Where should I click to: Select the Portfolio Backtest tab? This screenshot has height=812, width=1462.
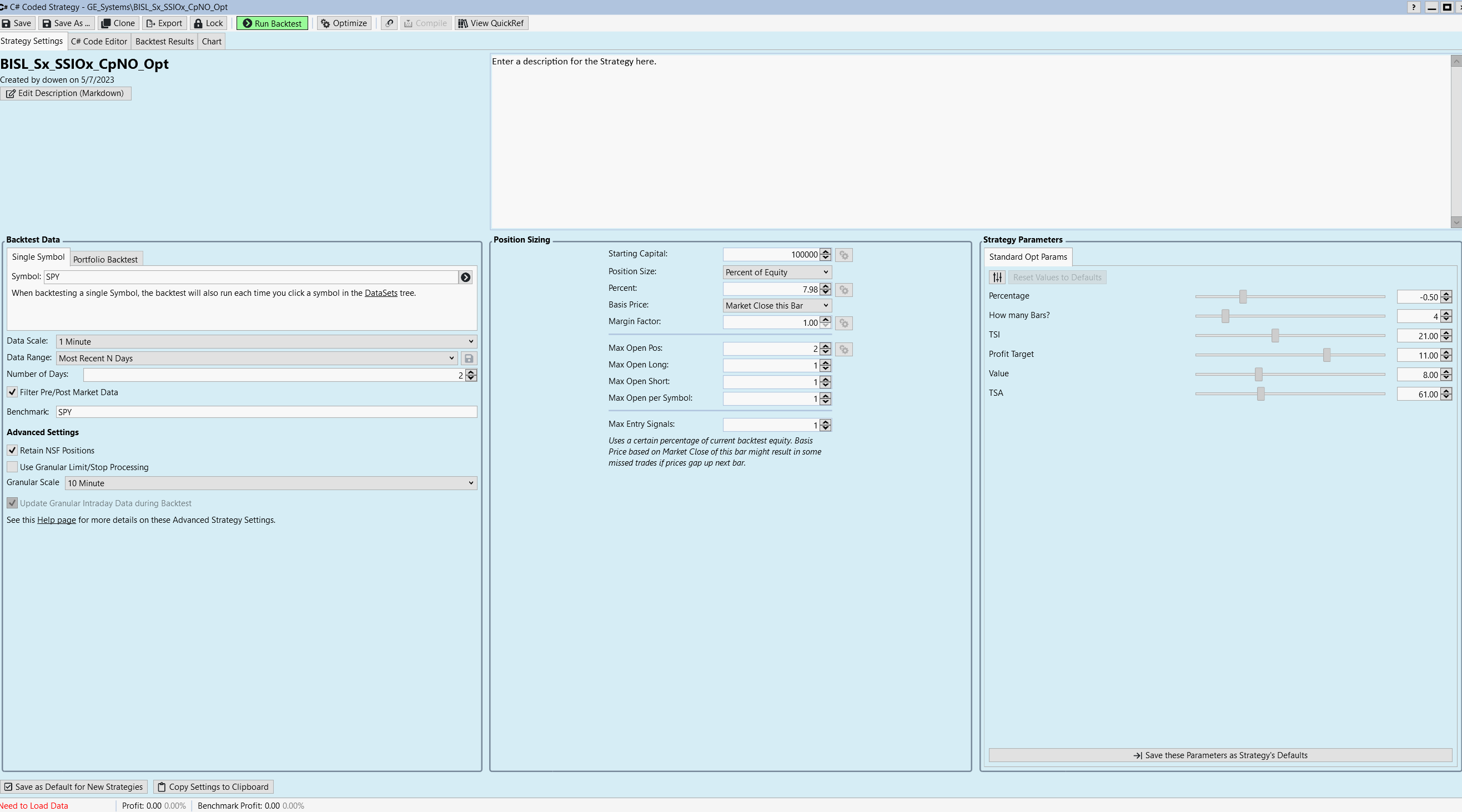tap(105, 259)
